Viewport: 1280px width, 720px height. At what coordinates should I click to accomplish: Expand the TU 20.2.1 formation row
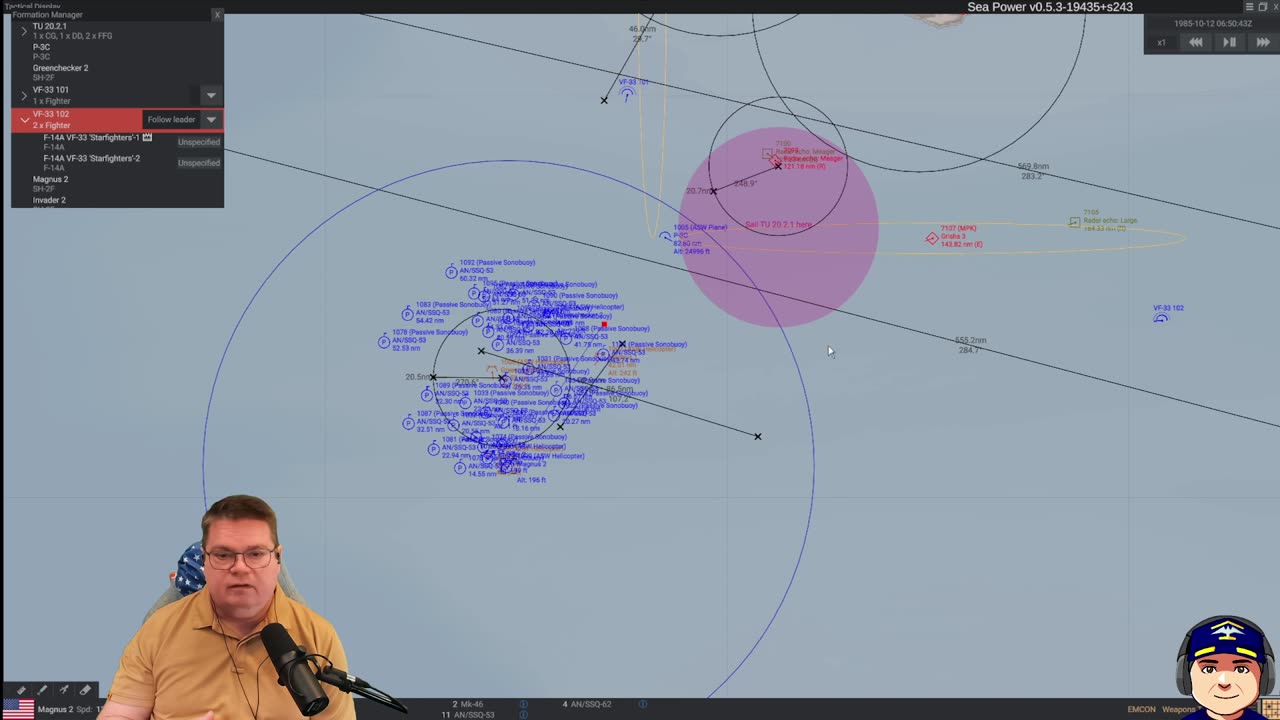(24, 31)
